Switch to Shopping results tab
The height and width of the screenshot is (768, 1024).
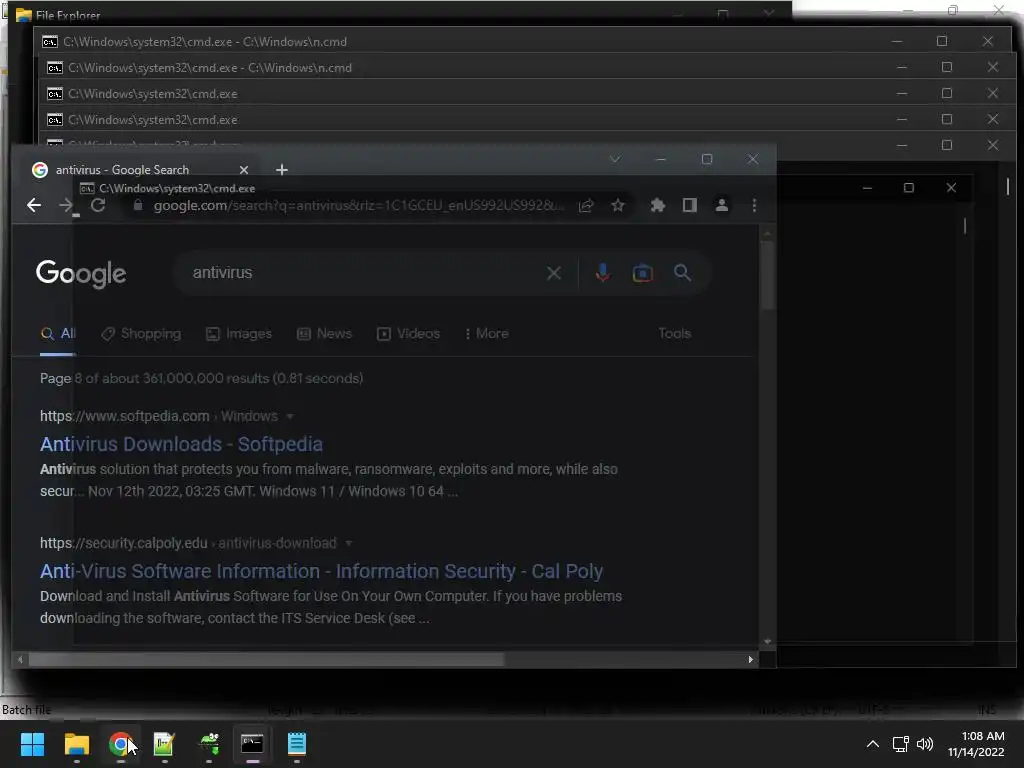pyautogui.click(x=141, y=334)
